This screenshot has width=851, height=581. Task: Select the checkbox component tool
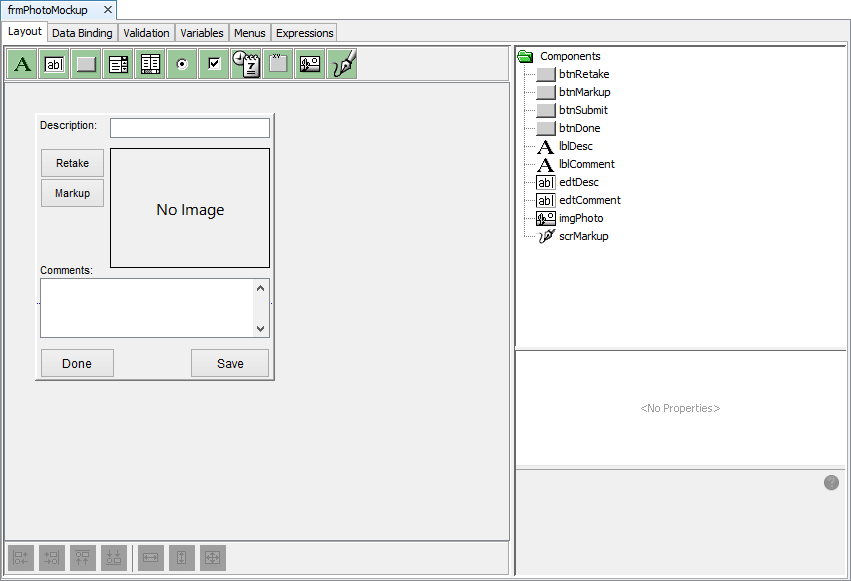(214, 64)
